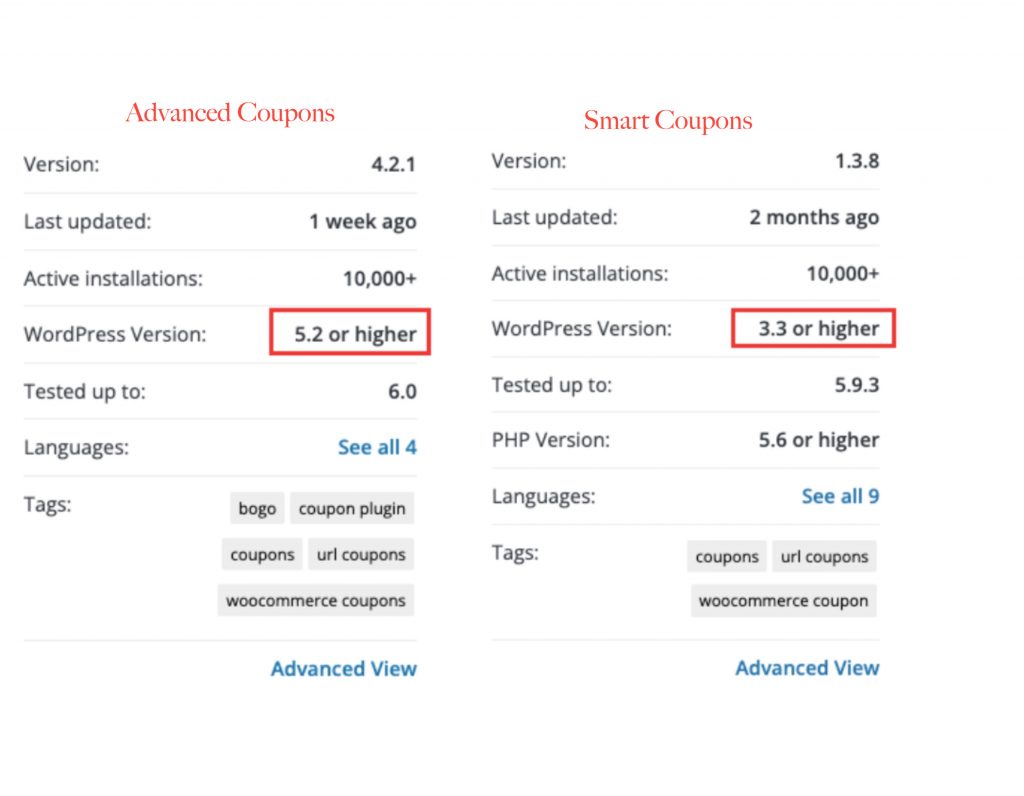Click the "Advanced Coupons" heading

point(230,112)
